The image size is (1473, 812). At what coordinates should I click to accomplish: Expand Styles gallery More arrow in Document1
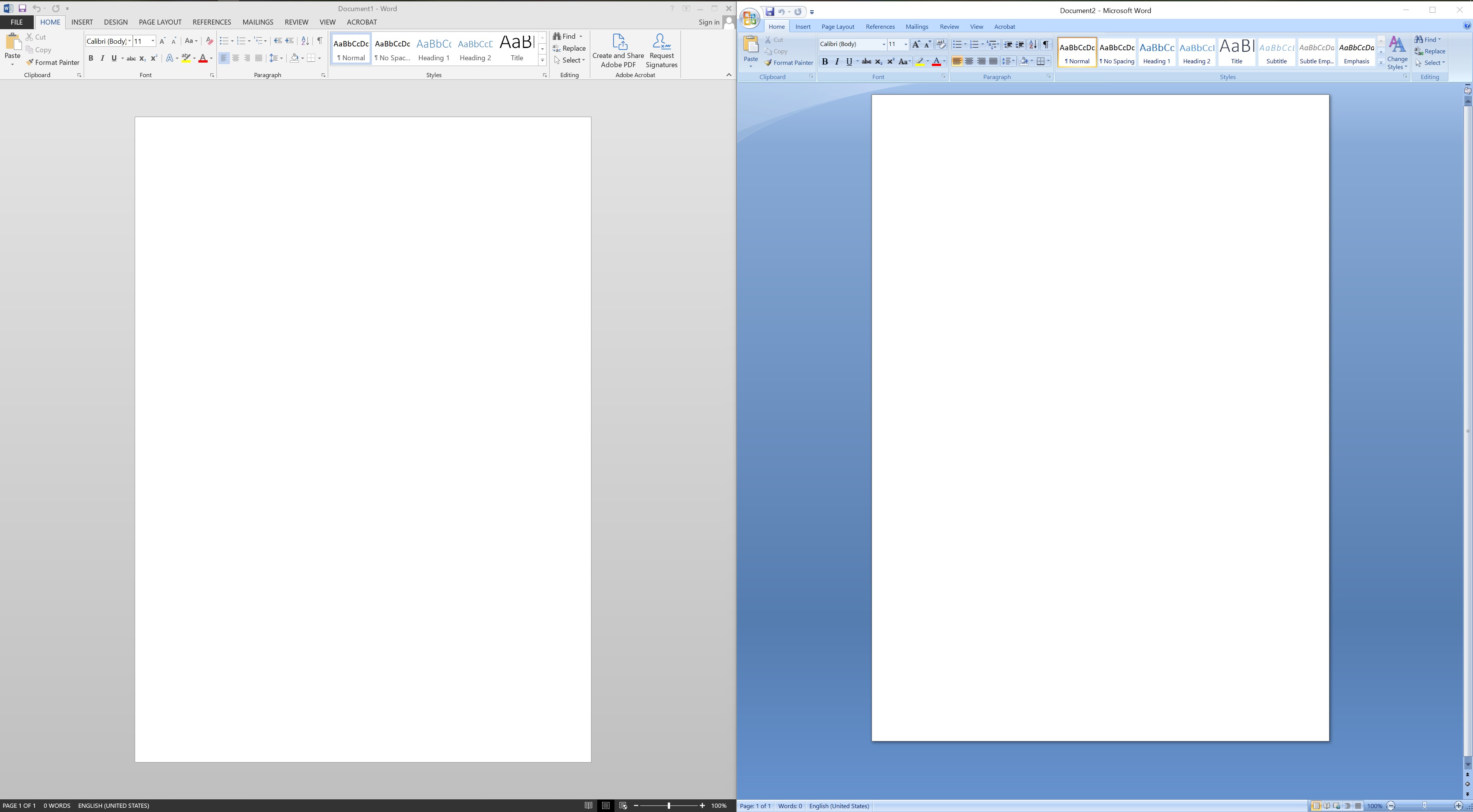coord(542,60)
